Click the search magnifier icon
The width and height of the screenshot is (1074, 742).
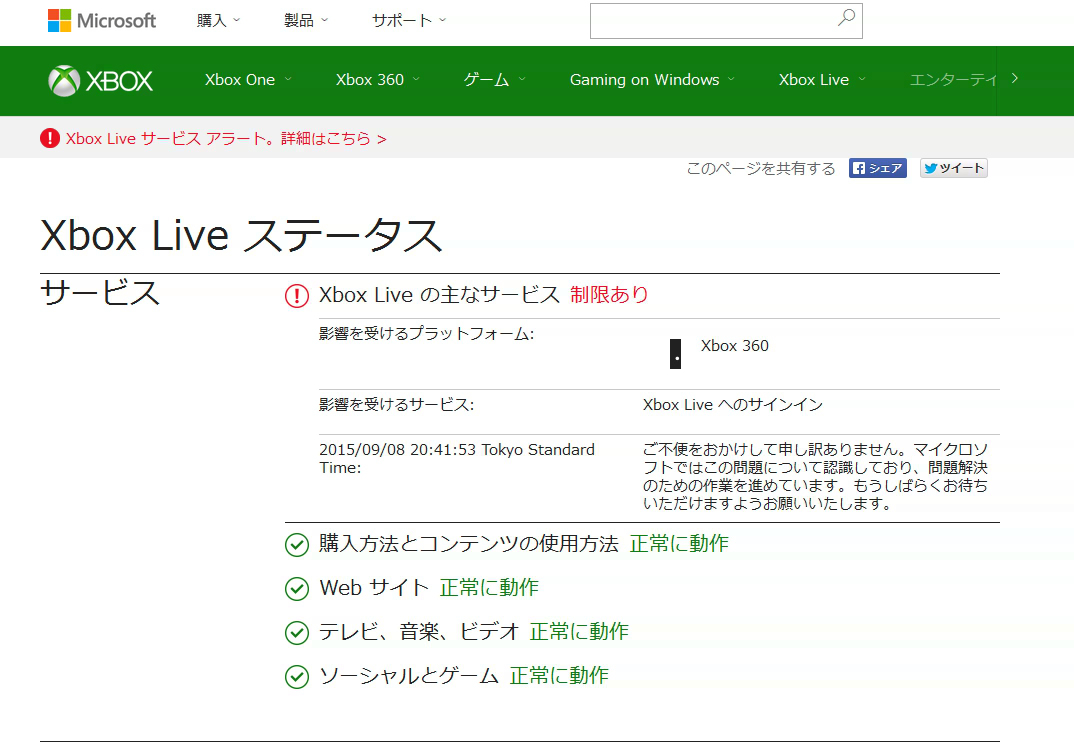tap(847, 18)
